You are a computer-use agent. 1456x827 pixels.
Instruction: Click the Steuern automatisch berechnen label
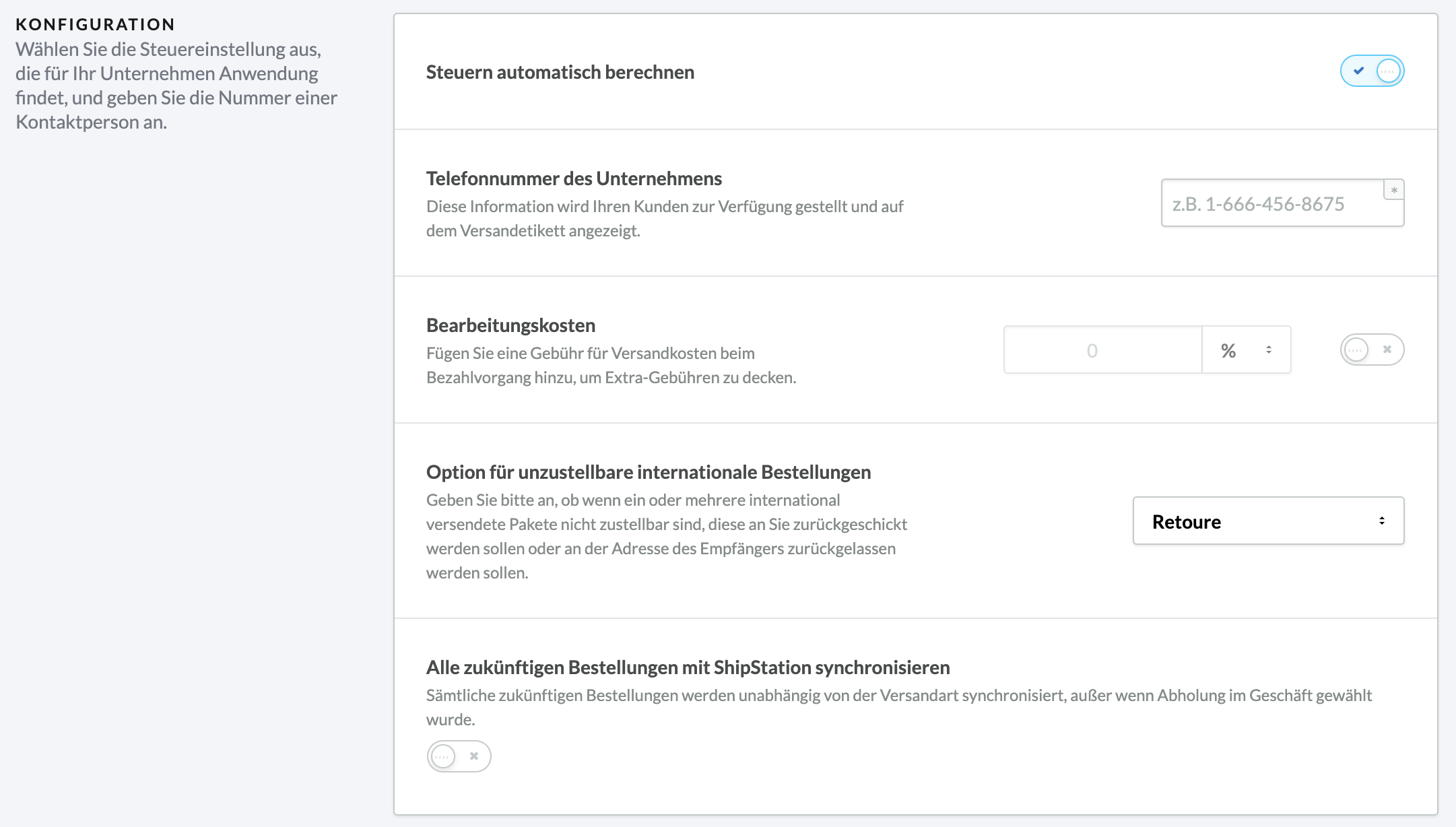tap(560, 72)
